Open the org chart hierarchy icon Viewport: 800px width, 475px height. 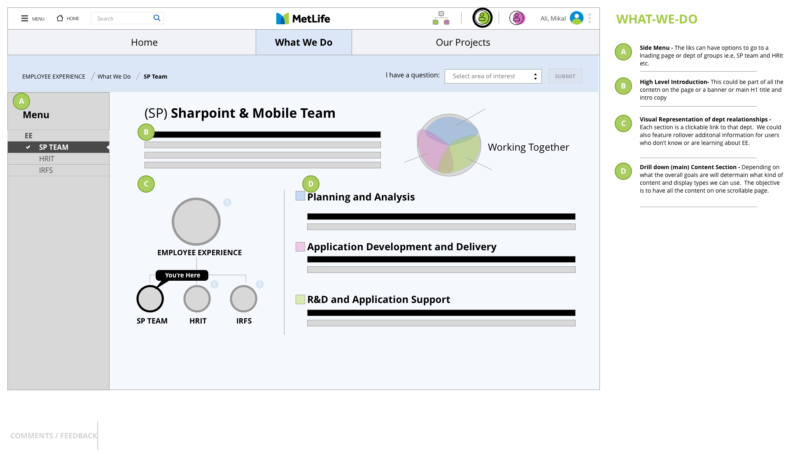(x=441, y=18)
